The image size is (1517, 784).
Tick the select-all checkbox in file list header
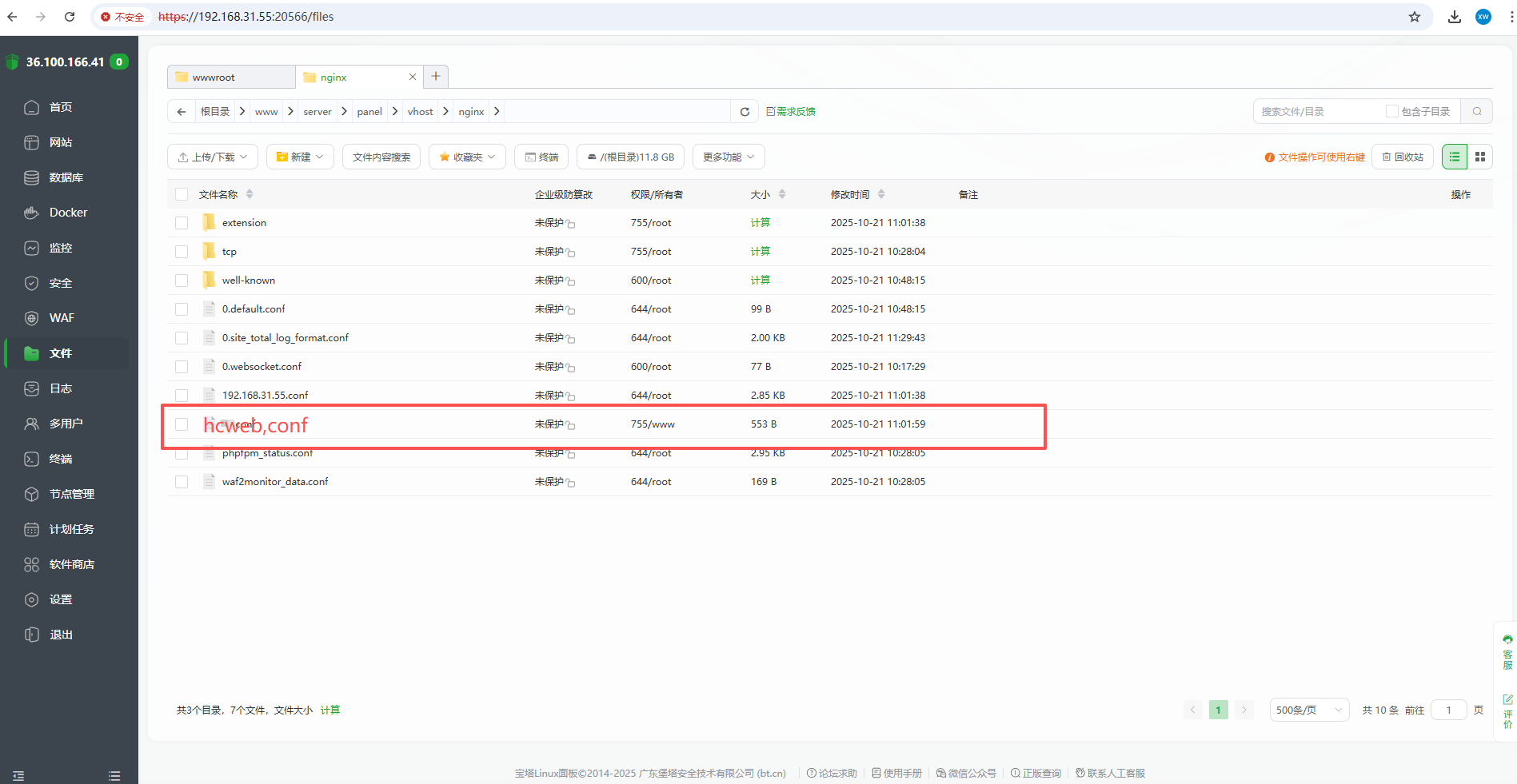182,193
